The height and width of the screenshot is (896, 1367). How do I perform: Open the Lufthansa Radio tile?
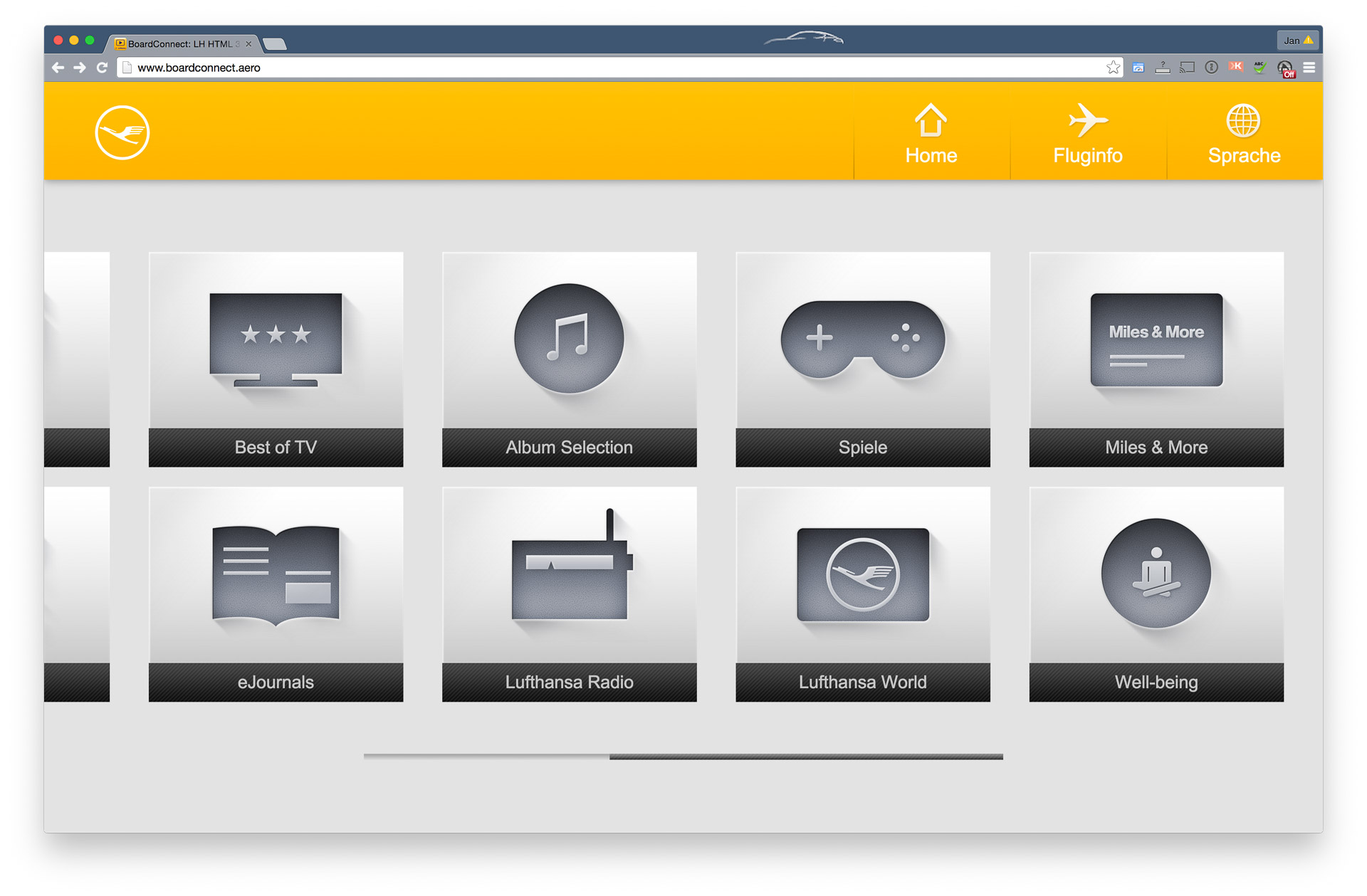569,594
